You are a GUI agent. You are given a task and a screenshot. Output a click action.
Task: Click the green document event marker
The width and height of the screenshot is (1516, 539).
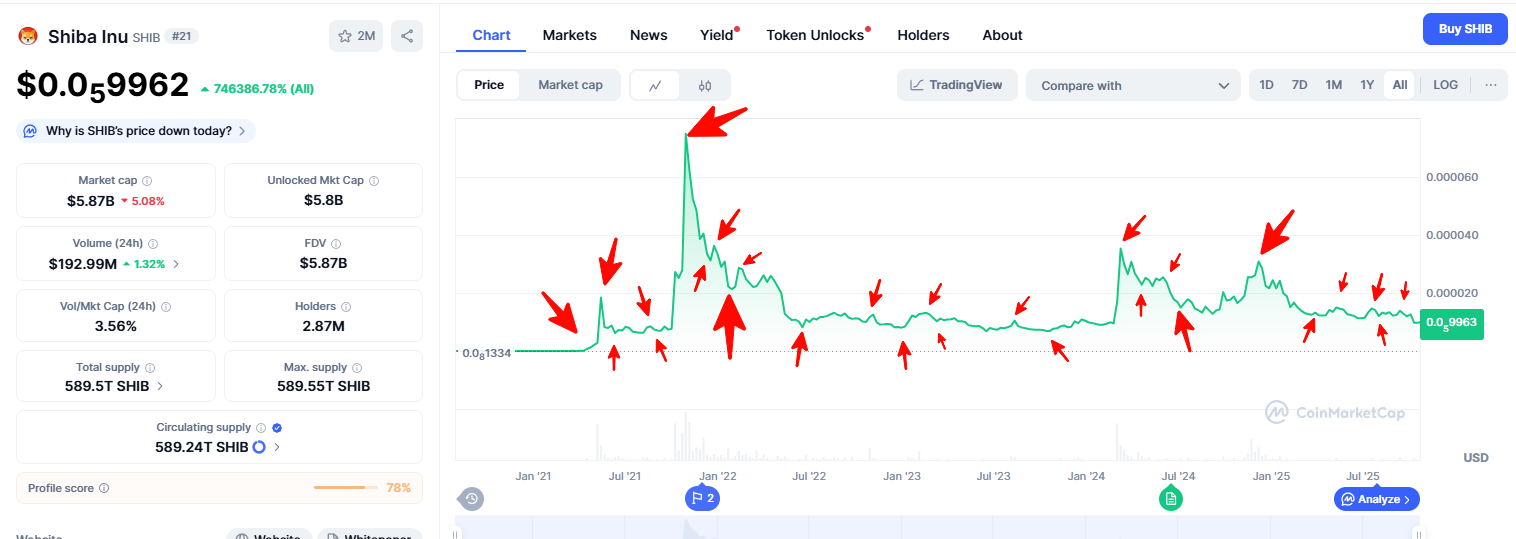coord(1171,498)
